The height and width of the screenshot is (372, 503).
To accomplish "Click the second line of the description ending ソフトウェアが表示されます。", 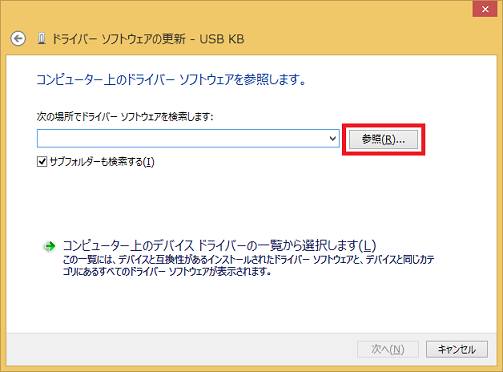I will click(167, 272).
